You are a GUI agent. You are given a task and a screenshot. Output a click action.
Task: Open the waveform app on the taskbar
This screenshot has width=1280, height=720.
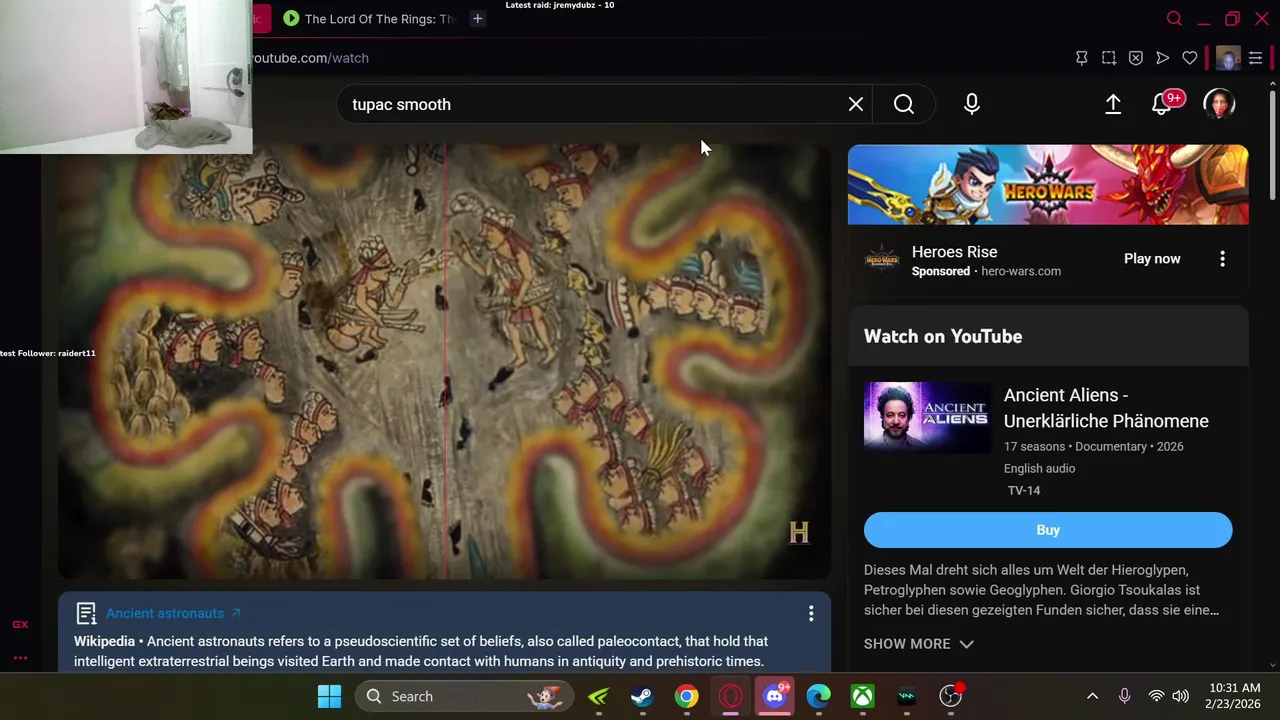point(906,696)
